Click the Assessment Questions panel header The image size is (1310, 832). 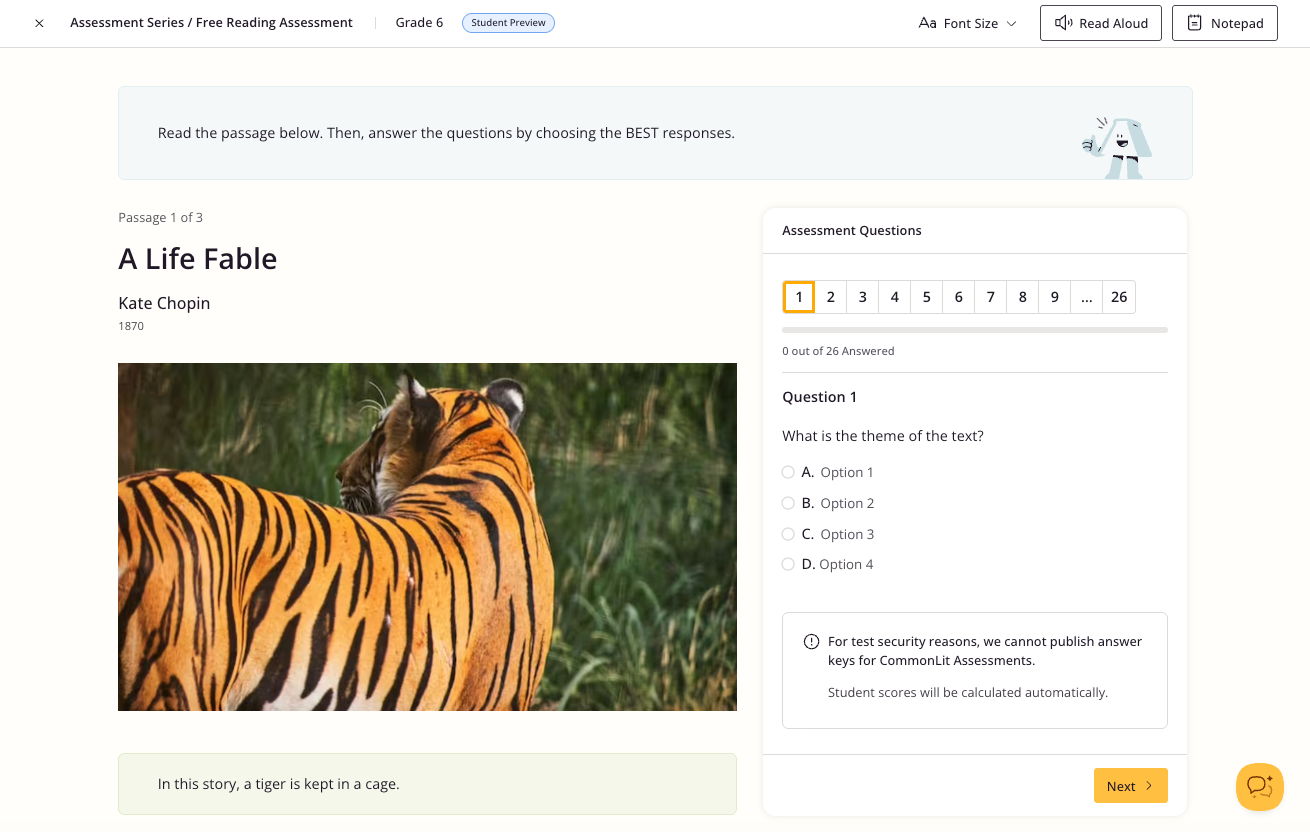852,230
